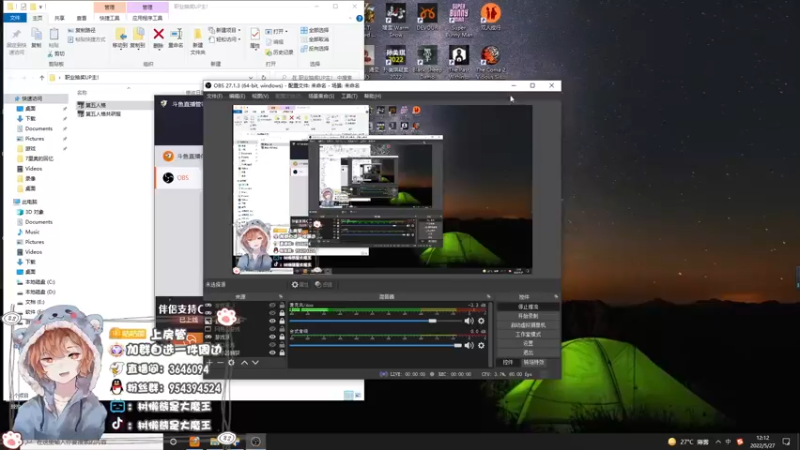Image resolution: width=800 pixels, height=450 pixels.
Task: Click the 复制 copy icon in Explorer ribbon
Action: click(x=36, y=35)
